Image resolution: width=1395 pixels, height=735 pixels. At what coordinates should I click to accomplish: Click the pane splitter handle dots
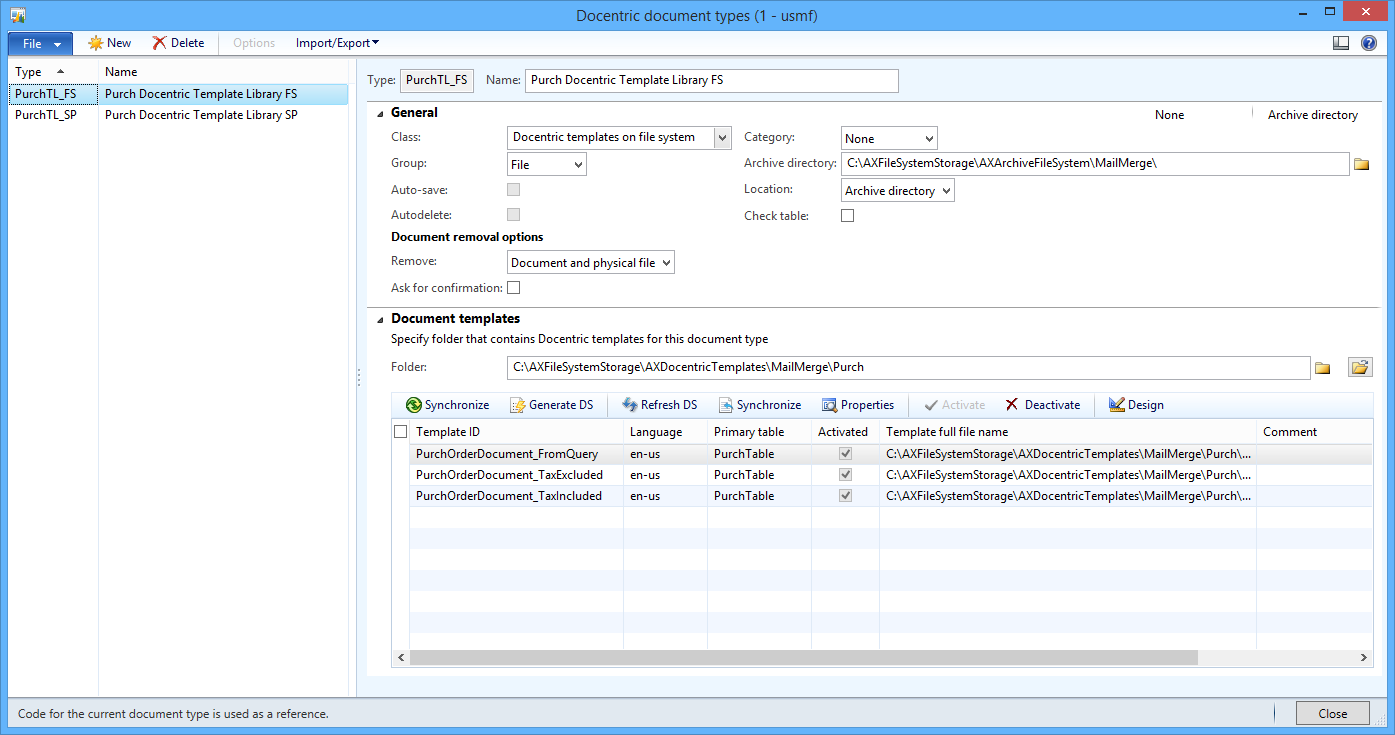click(358, 377)
